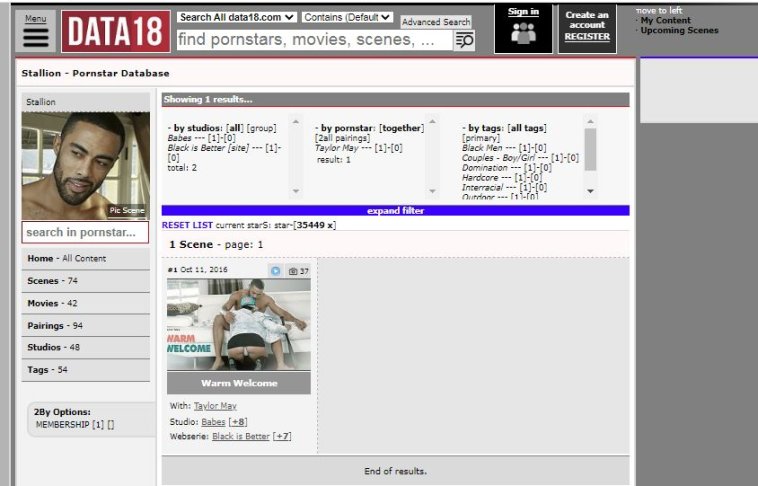Screen dimensions: 758x486
Task: Click the Hardcore tag filter
Action: click(480, 177)
